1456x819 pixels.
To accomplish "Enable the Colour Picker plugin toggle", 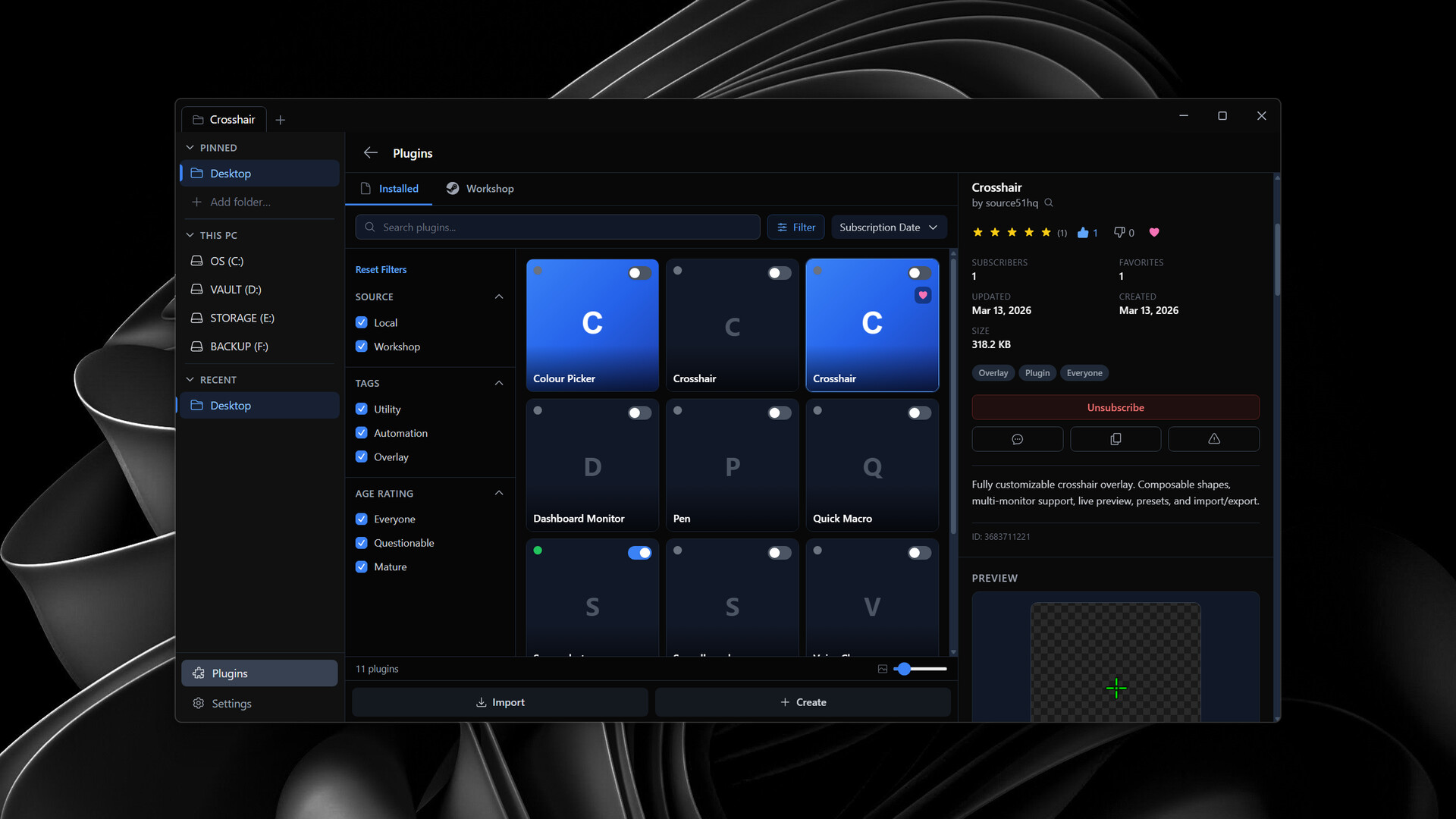I will coord(639,273).
